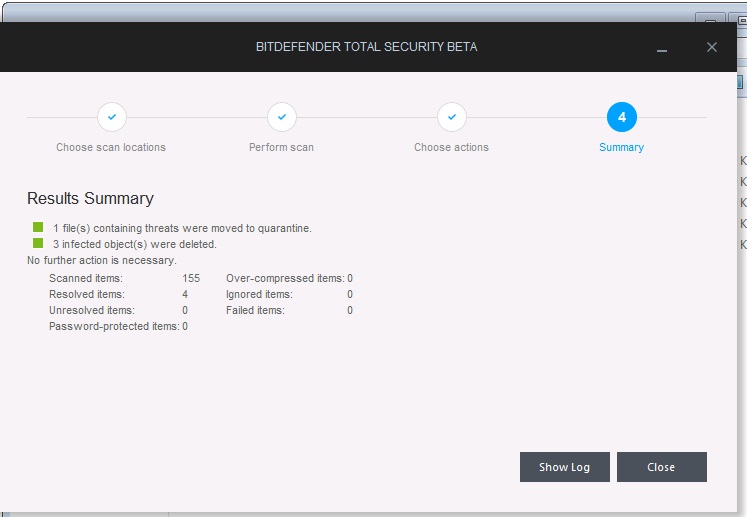747x517 pixels.
Task: Select the Summary step label
Action: coord(621,147)
